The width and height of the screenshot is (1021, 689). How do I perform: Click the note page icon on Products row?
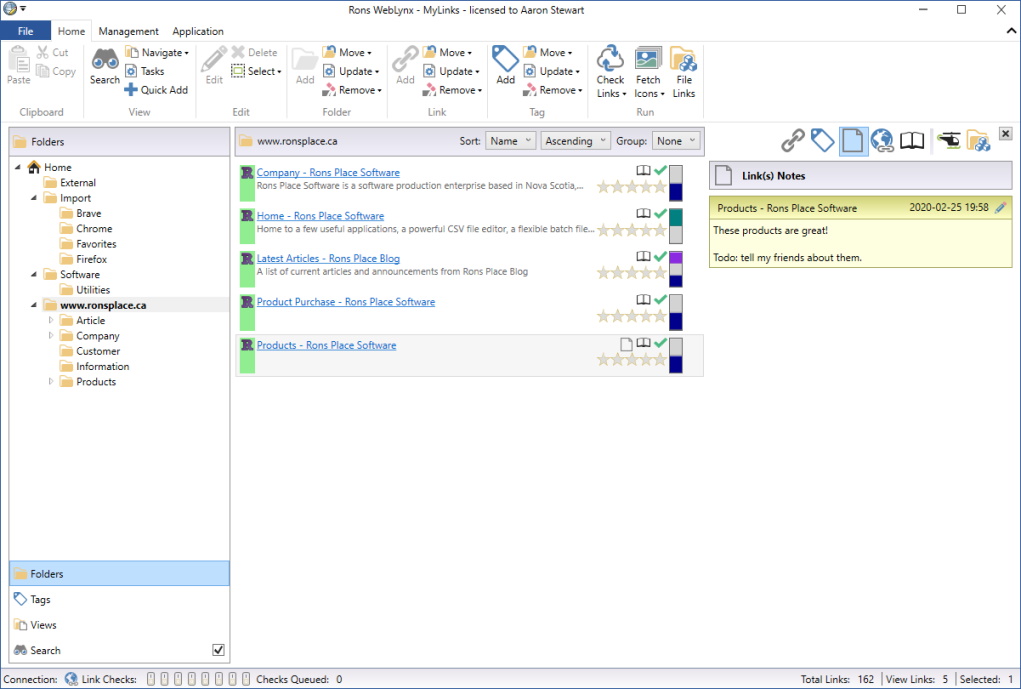click(x=626, y=343)
